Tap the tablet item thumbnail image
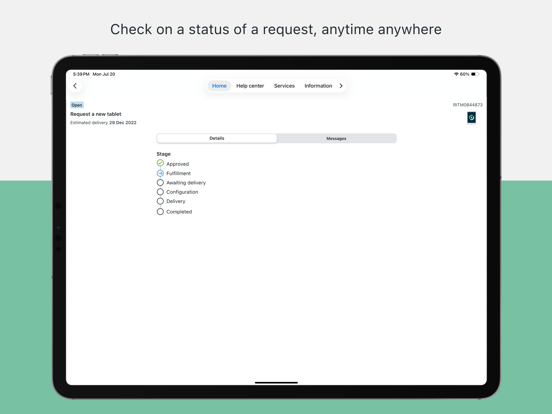Screen dimensions: 552x414 [x=471, y=118]
